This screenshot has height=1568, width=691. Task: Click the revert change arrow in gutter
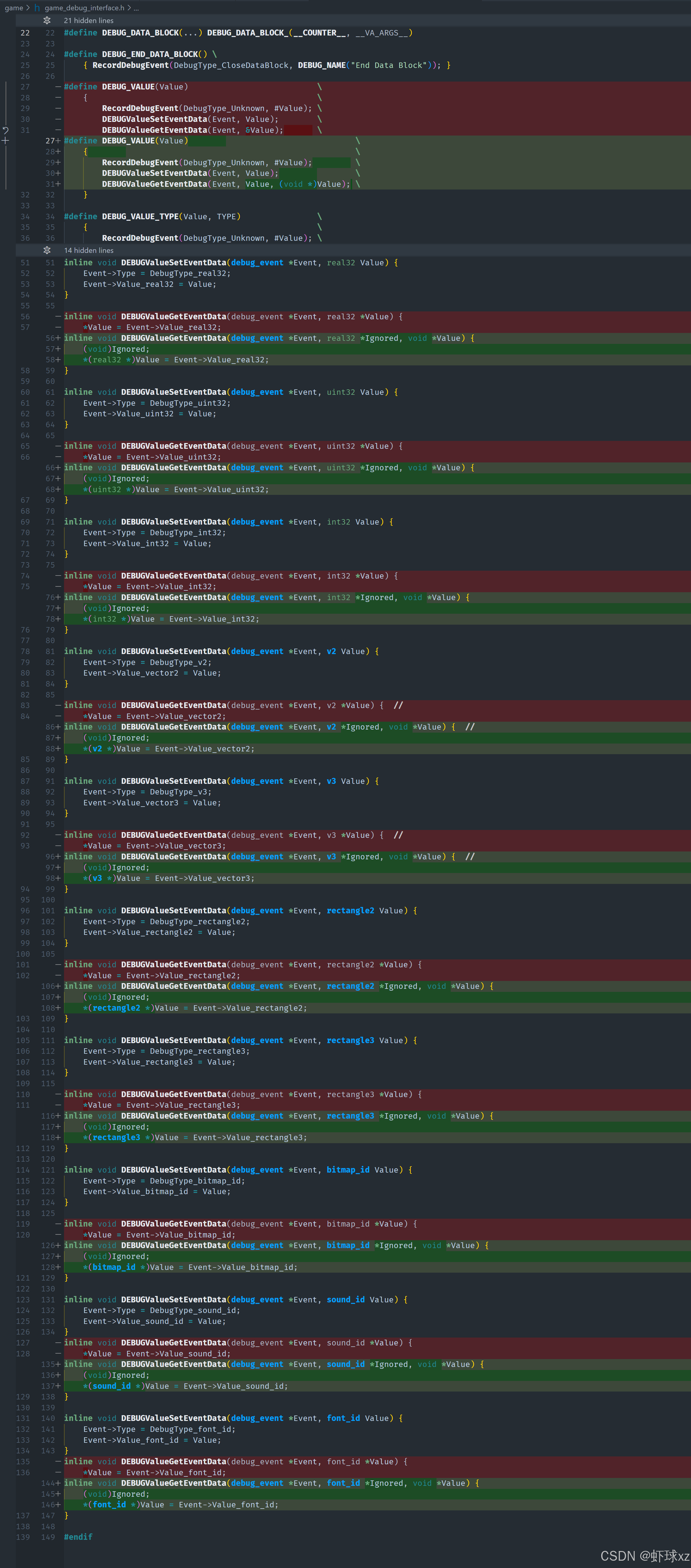[x=5, y=130]
